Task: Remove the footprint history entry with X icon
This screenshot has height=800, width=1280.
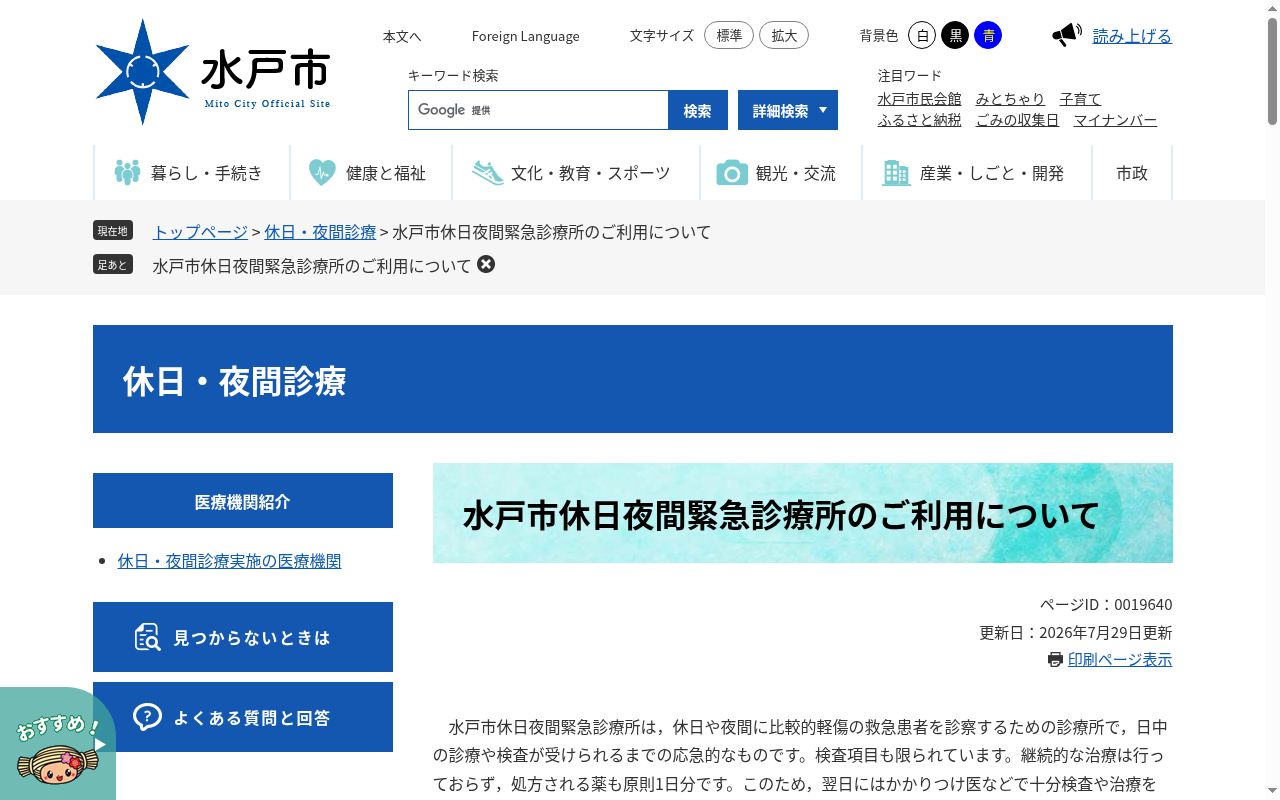Action: point(486,264)
